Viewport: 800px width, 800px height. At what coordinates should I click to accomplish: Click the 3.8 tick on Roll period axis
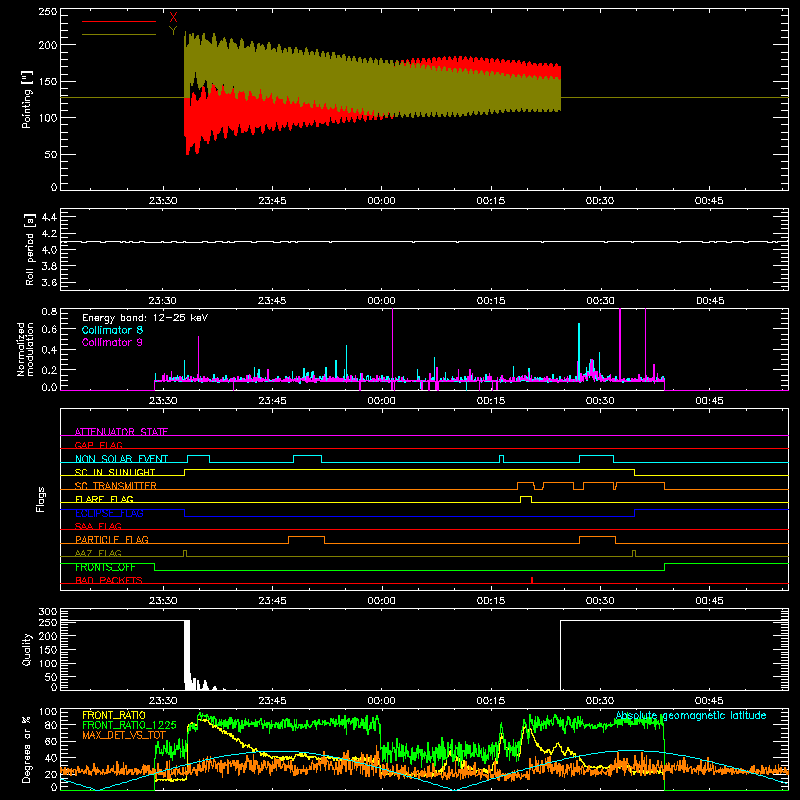tap(48, 266)
